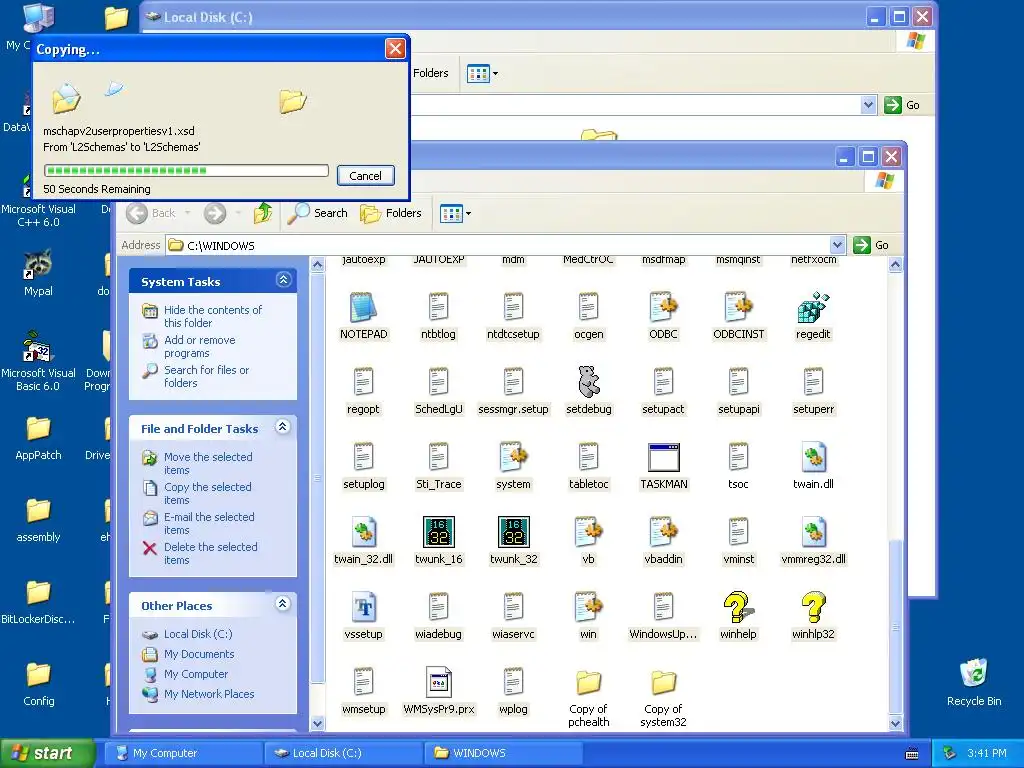This screenshot has height=768, width=1024.
Task: Select the regedit icon
Action: pyautogui.click(x=813, y=307)
